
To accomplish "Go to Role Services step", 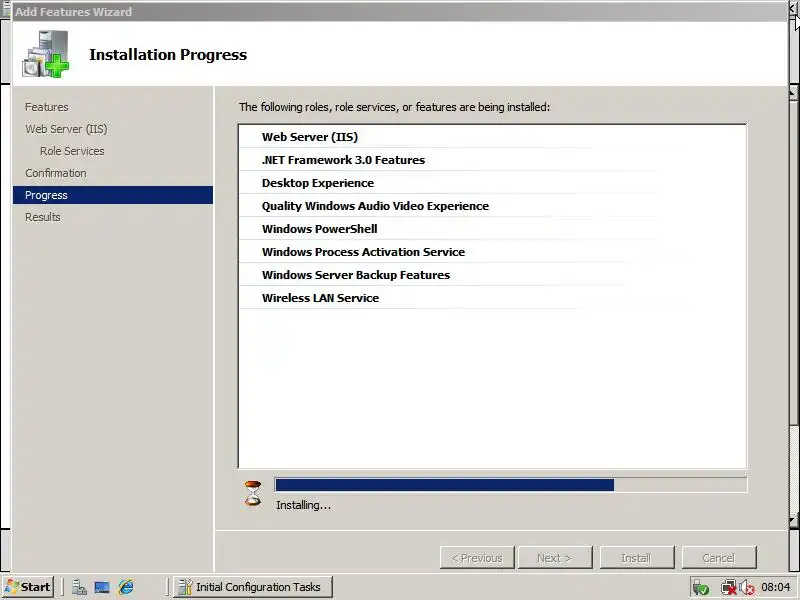I will (72, 151).
